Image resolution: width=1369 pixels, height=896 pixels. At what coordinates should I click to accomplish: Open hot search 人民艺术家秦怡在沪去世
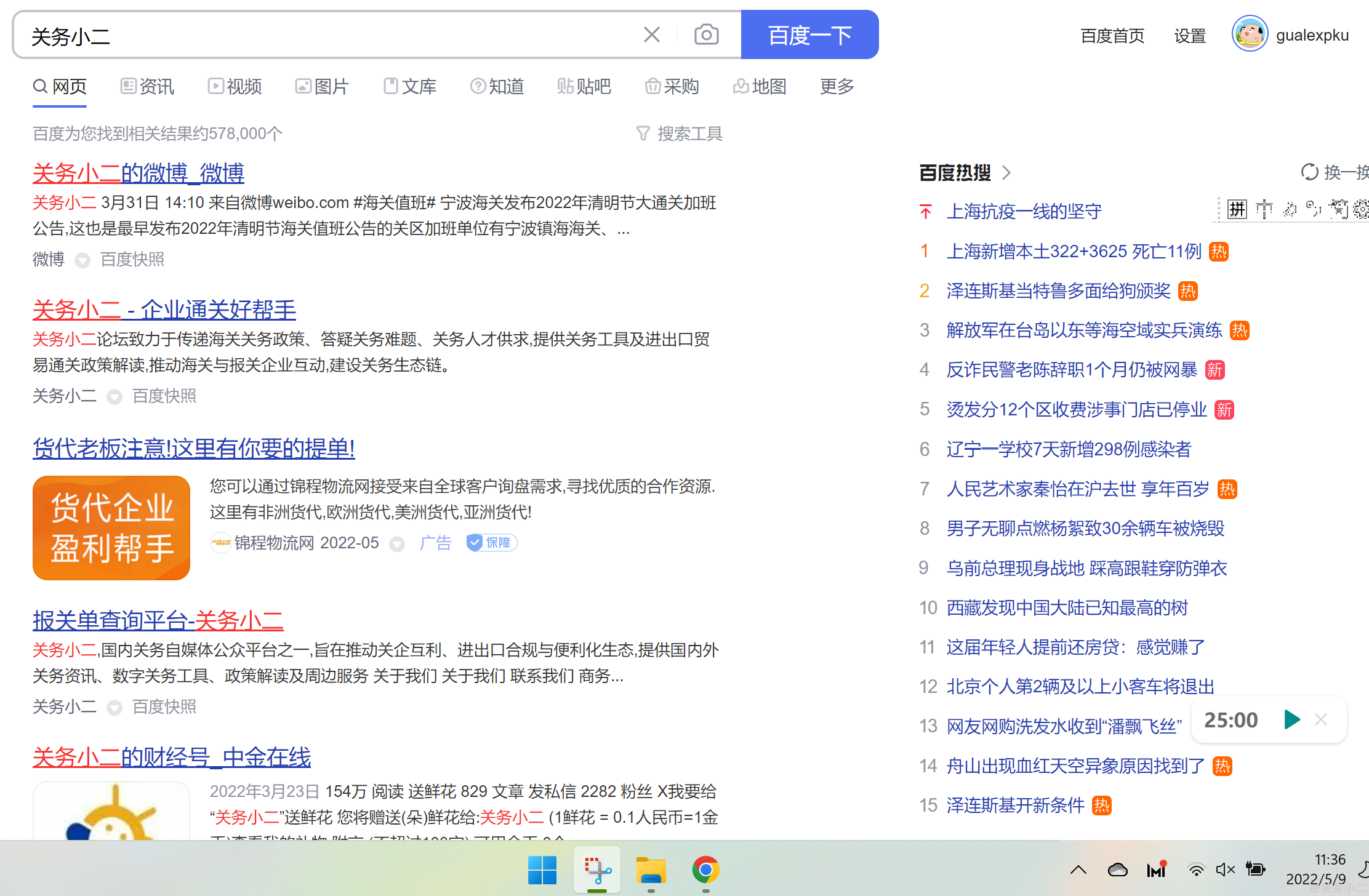1078,489
